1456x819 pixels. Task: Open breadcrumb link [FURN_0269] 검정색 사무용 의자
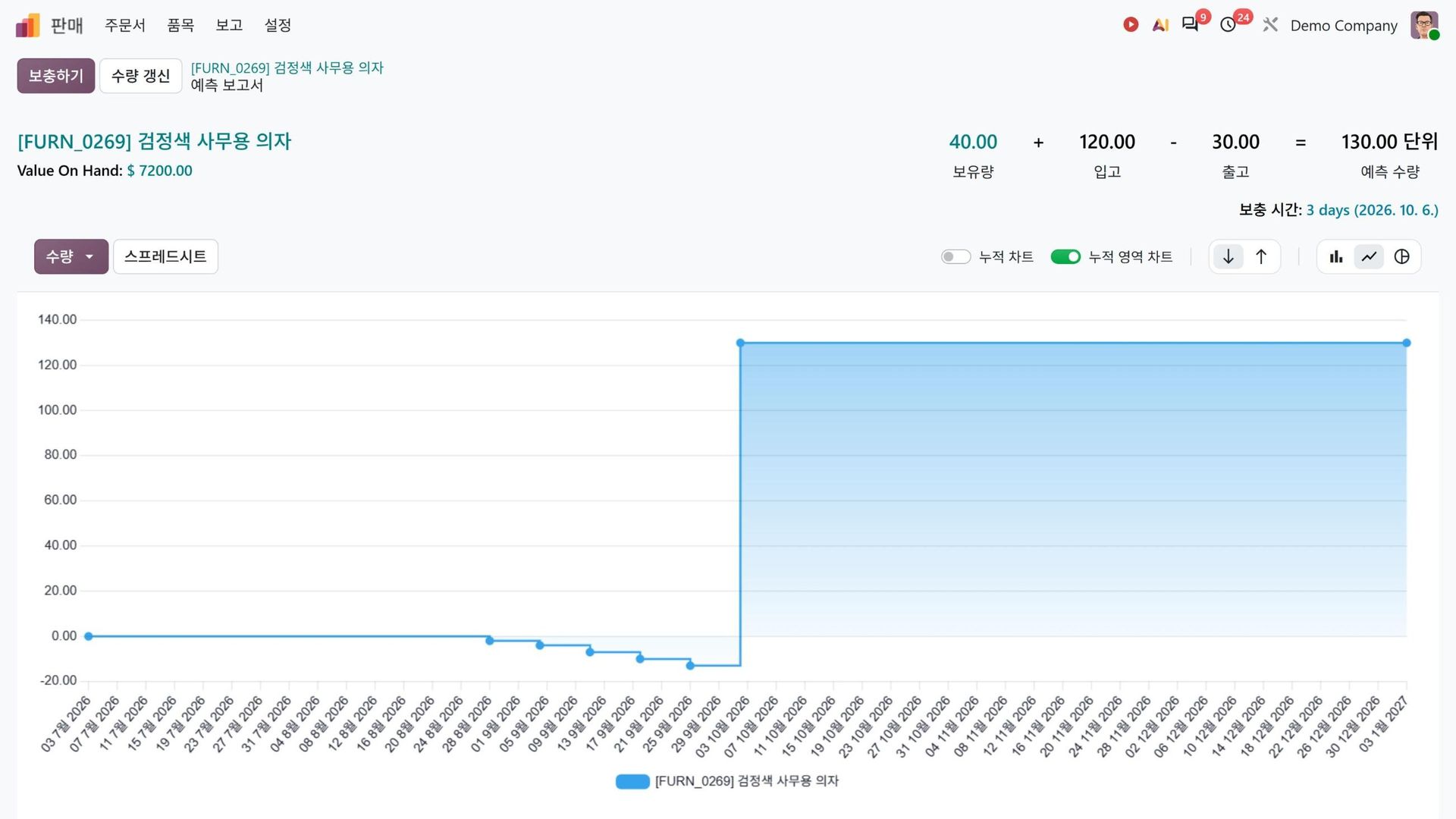coord(287,67)
